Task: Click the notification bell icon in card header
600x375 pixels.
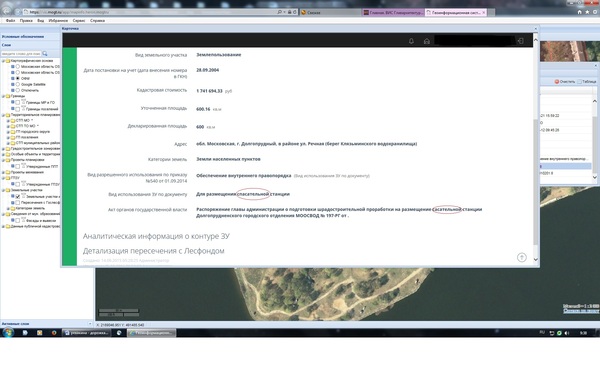Action: 411,41
